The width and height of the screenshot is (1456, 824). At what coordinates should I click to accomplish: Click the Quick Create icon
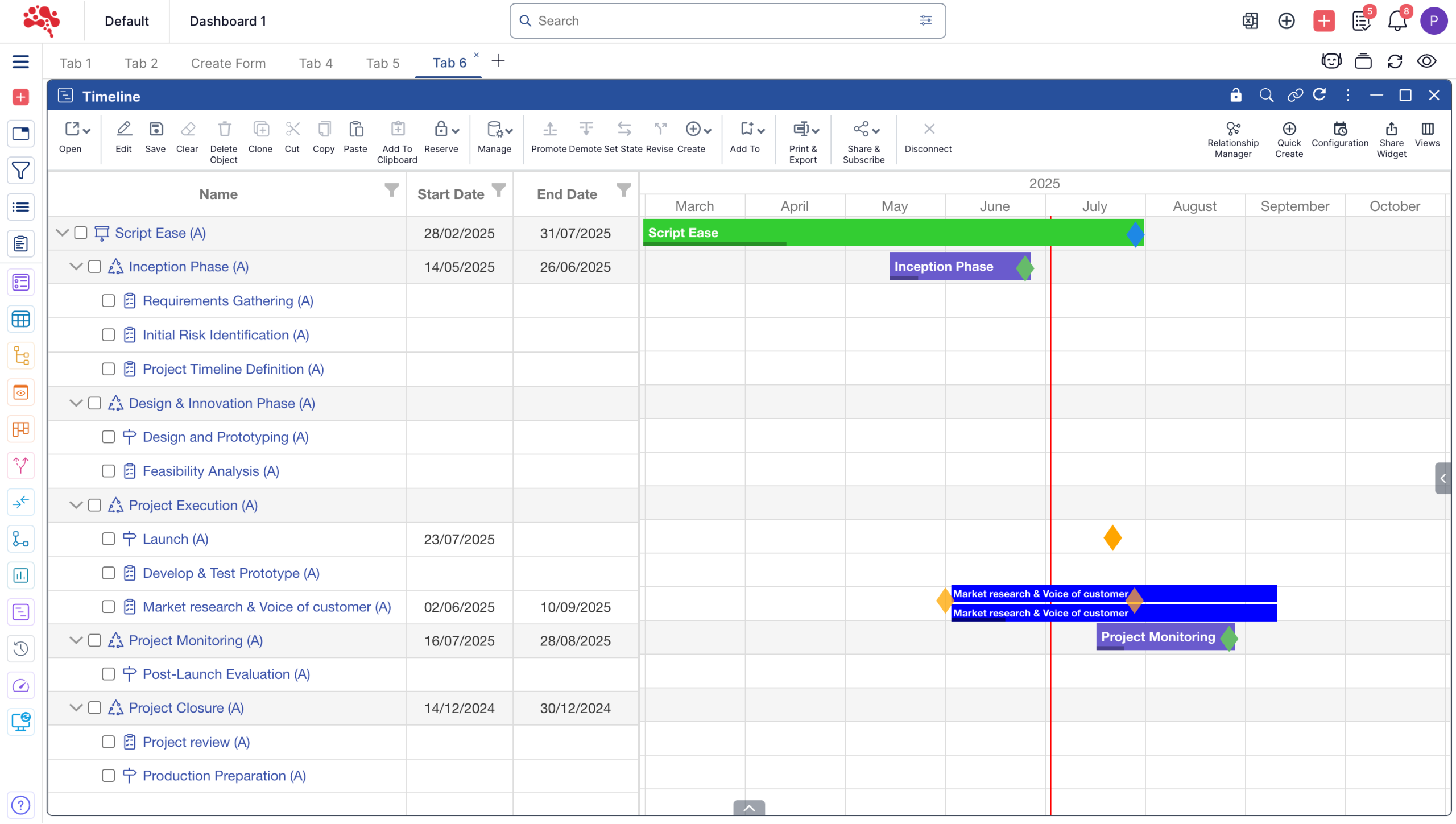tap(1288, 129)
